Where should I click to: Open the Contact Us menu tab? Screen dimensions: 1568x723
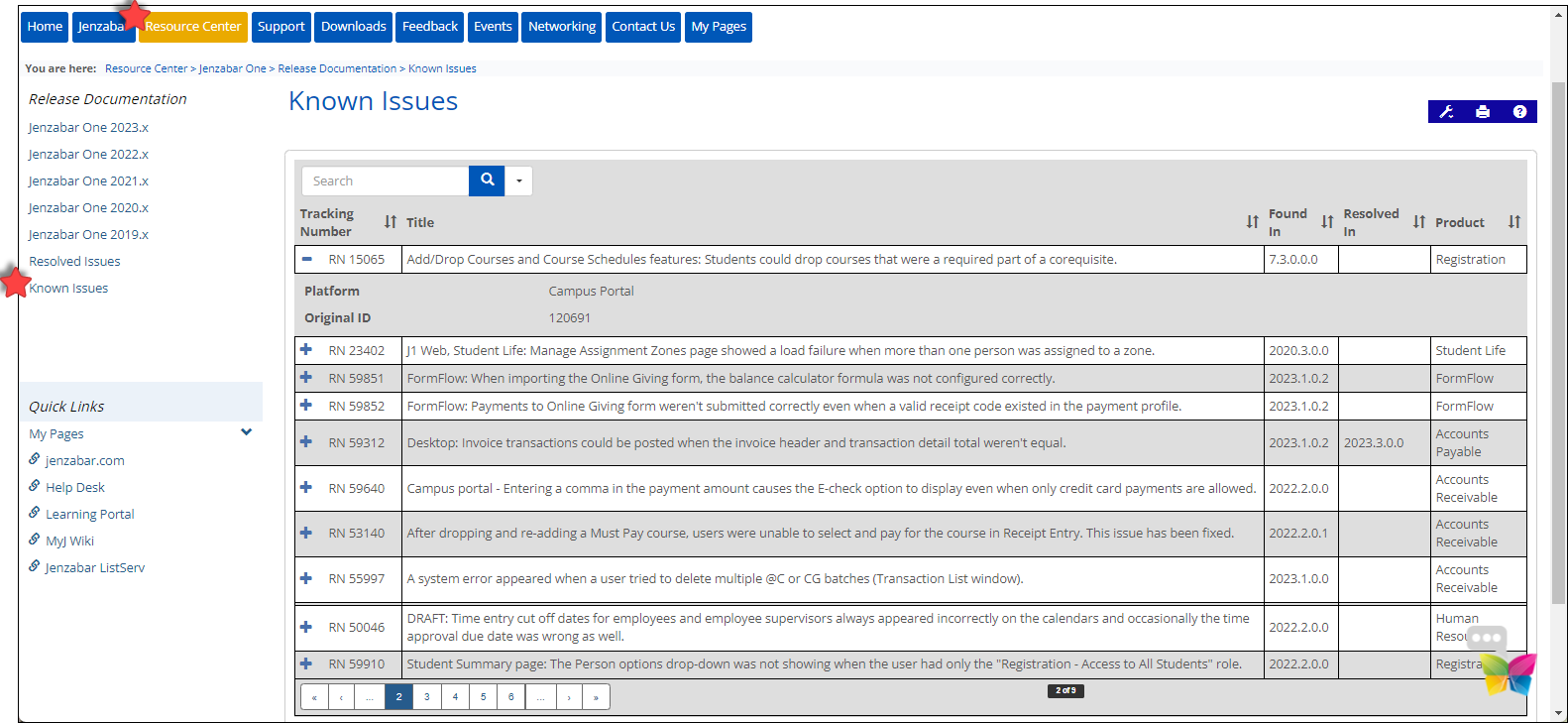click(643, 27)
